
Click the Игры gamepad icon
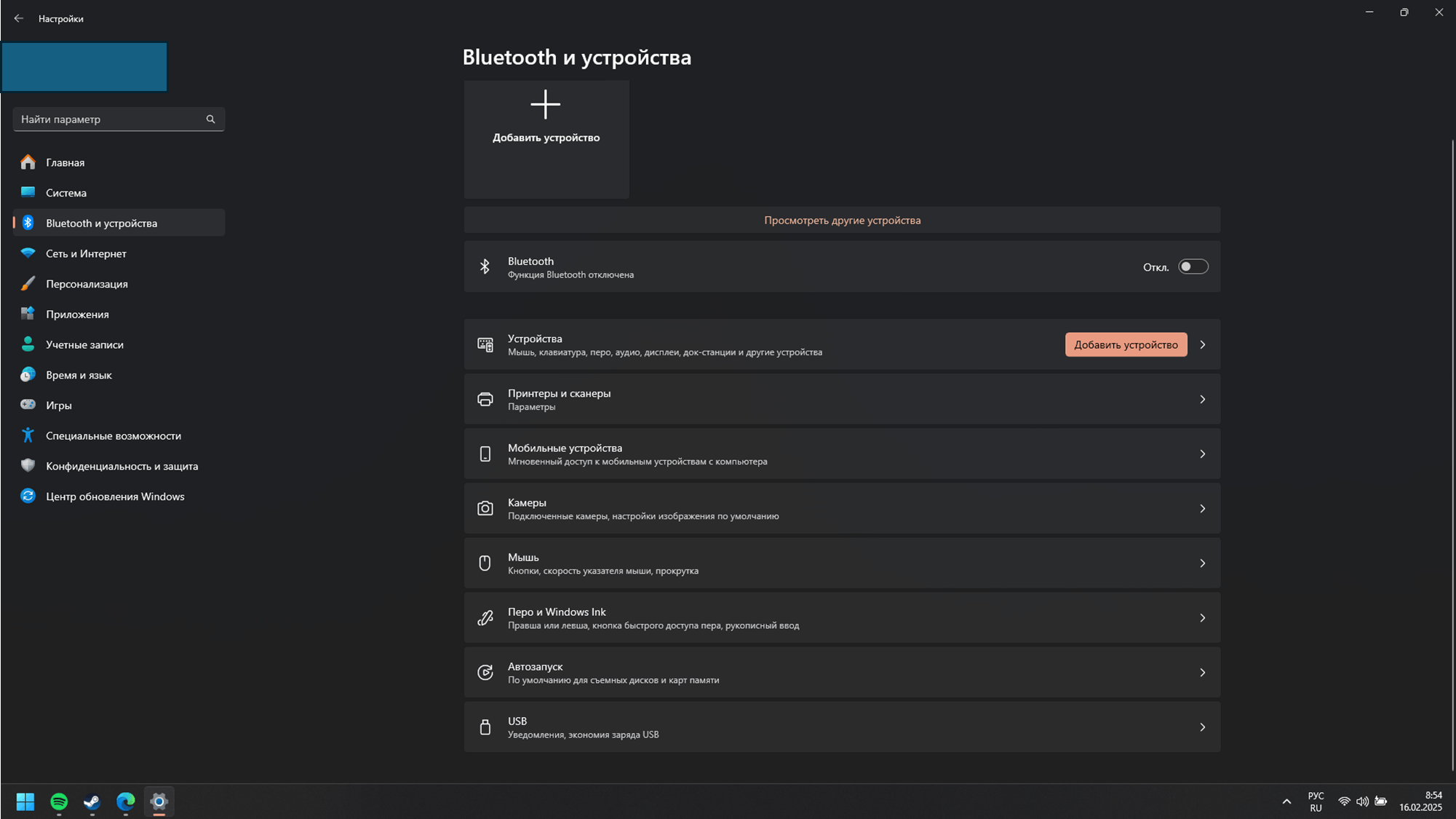(x=28, y=405)
